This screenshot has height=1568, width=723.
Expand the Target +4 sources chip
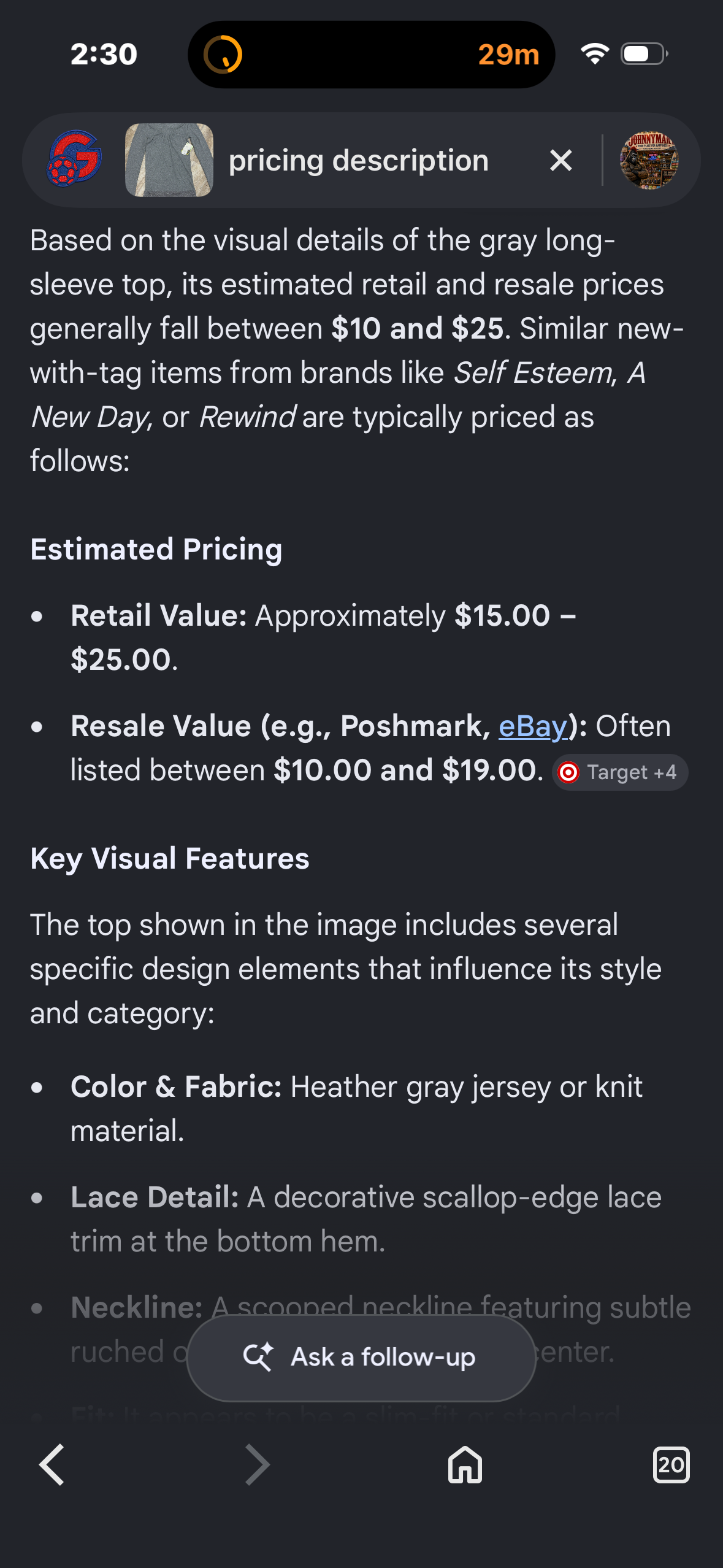coord(620,772)
